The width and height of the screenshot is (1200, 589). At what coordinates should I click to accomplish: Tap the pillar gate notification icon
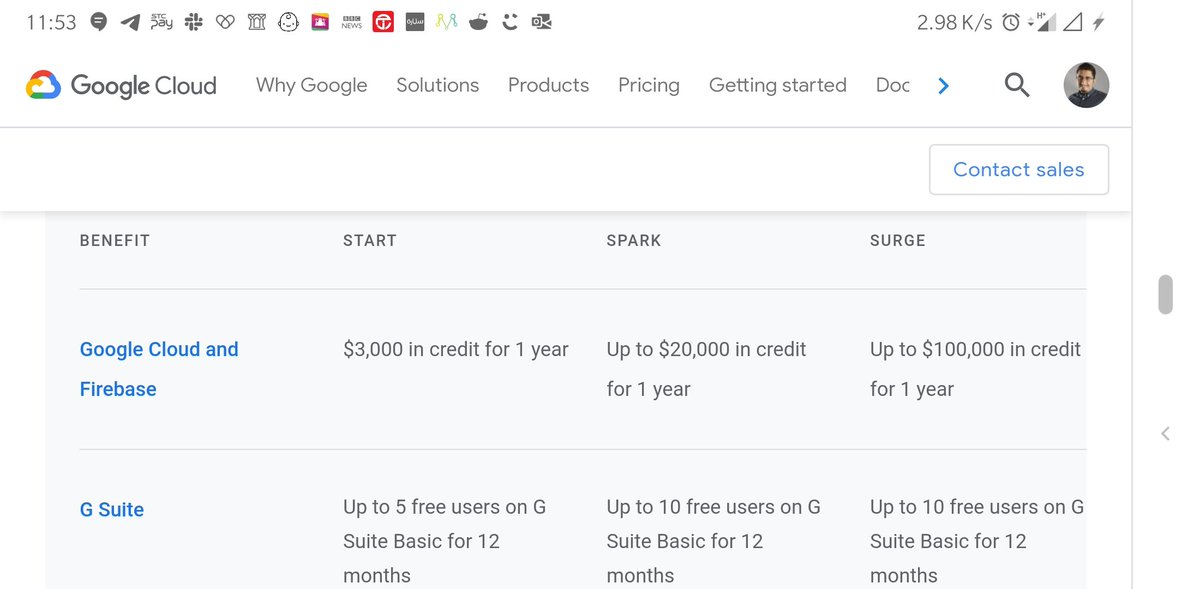(x=257, y=22)
